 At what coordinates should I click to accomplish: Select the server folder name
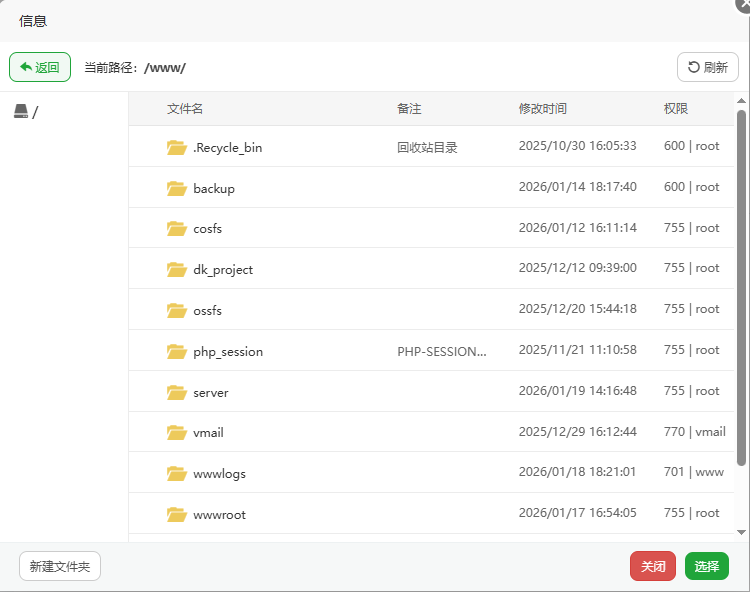(211, 393)
